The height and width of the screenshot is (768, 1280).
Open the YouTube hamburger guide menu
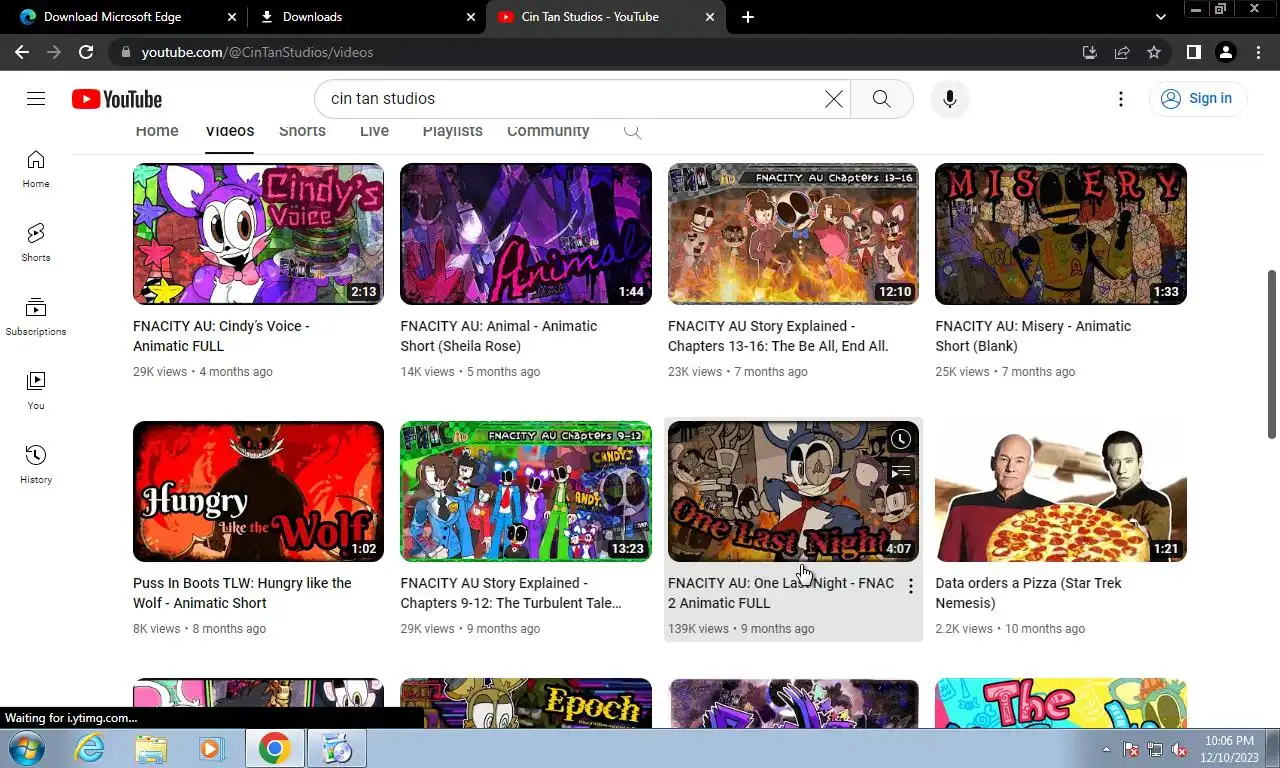pos(36,98)
